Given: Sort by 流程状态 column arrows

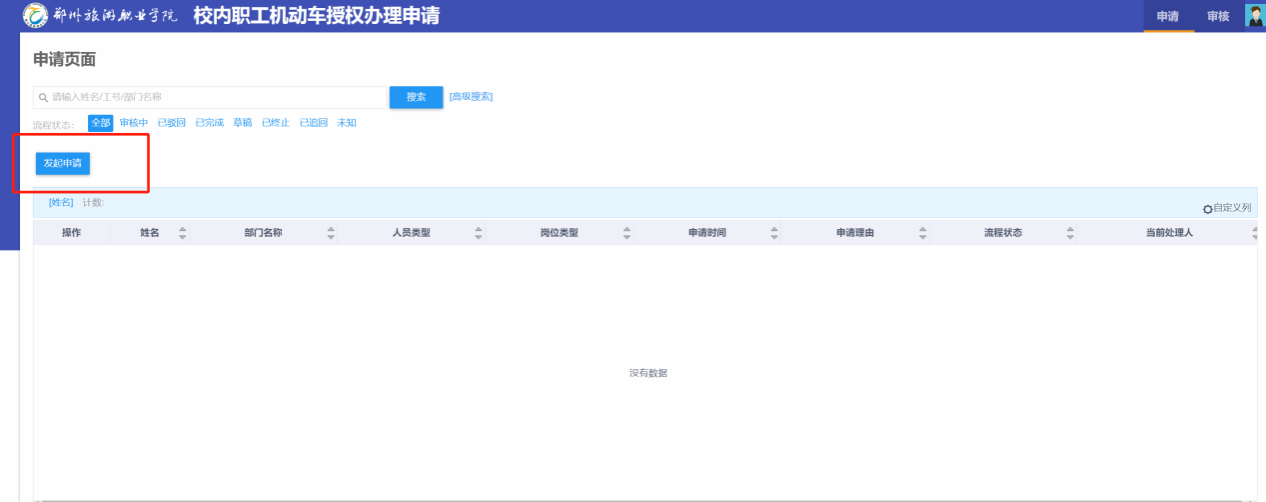Looking at the screenshot, I should tap(1070, 233).
